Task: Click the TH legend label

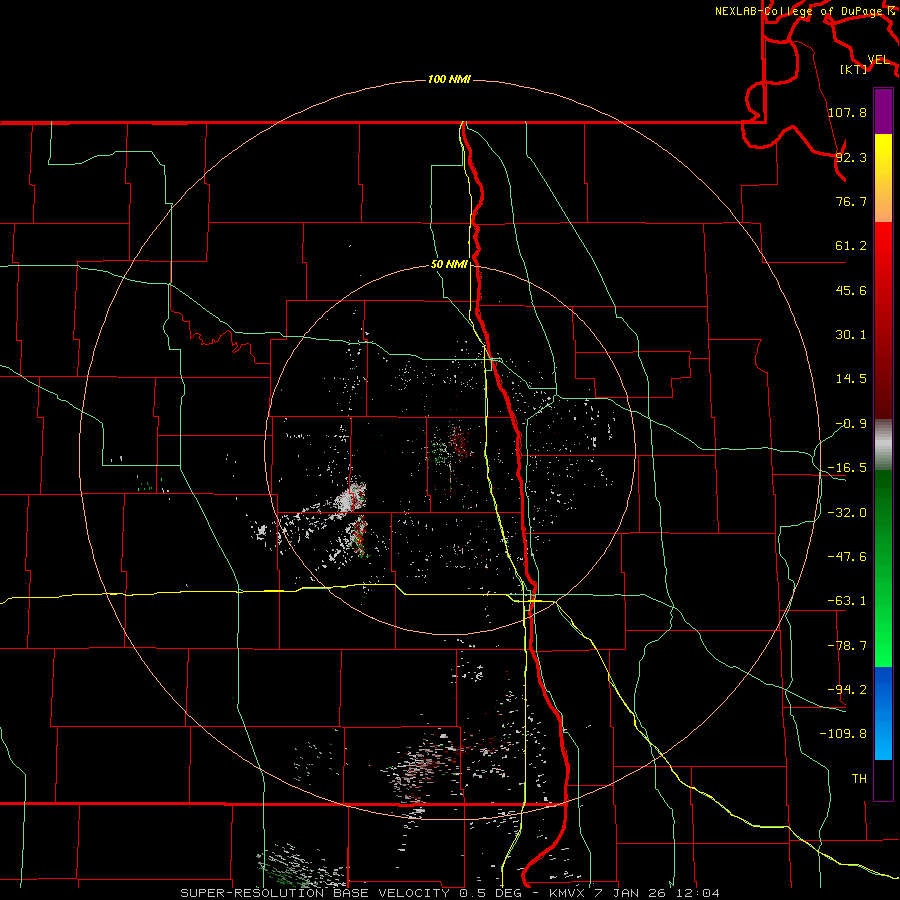Action: [x=859, y=778]
